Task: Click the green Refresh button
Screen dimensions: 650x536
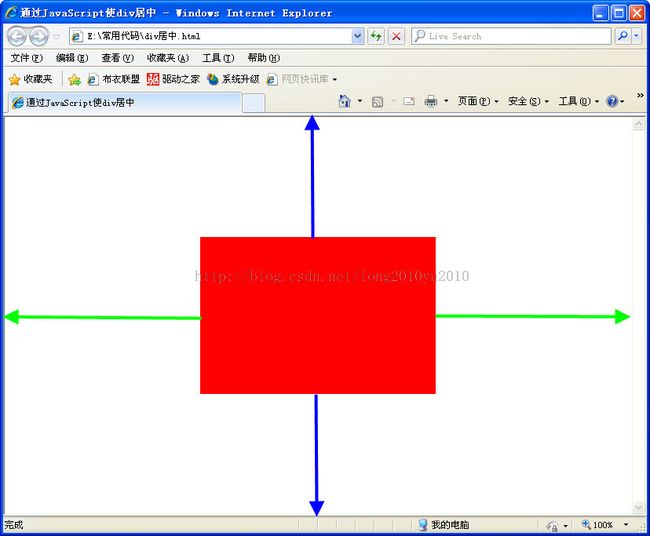Action: click(376, 36)
